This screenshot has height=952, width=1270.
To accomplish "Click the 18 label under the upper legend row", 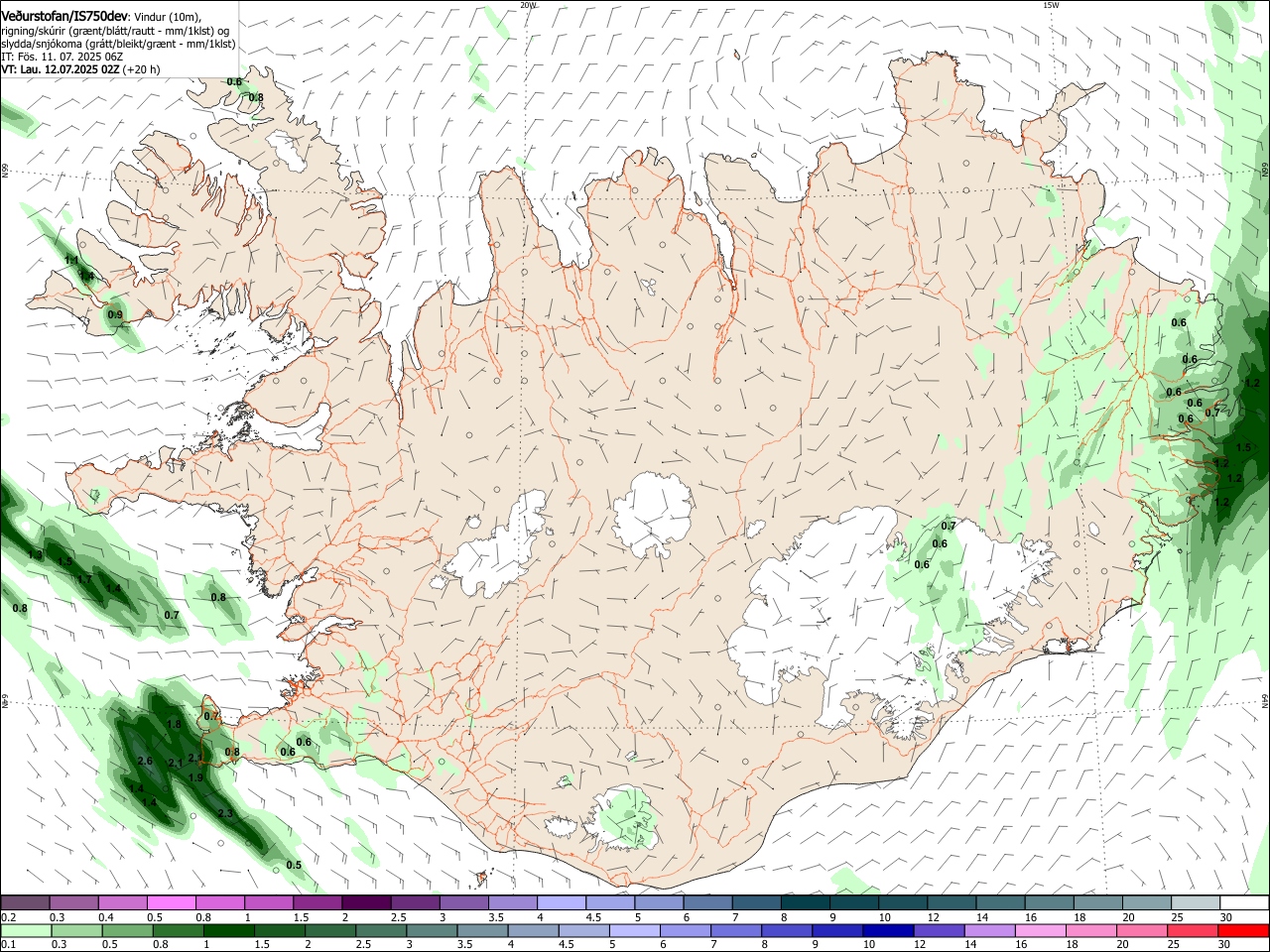I will [x=1079, y=917].
